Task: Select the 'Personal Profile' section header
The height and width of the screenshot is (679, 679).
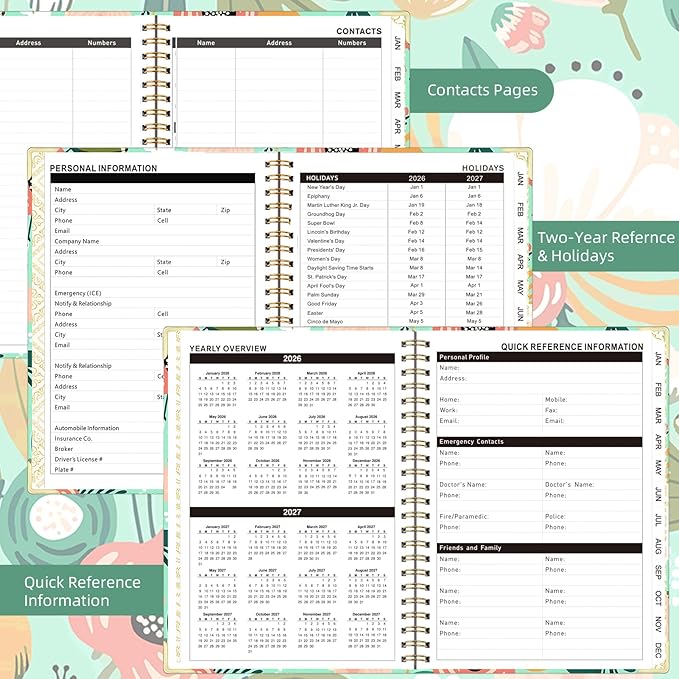Action: (x=539, y=357)
